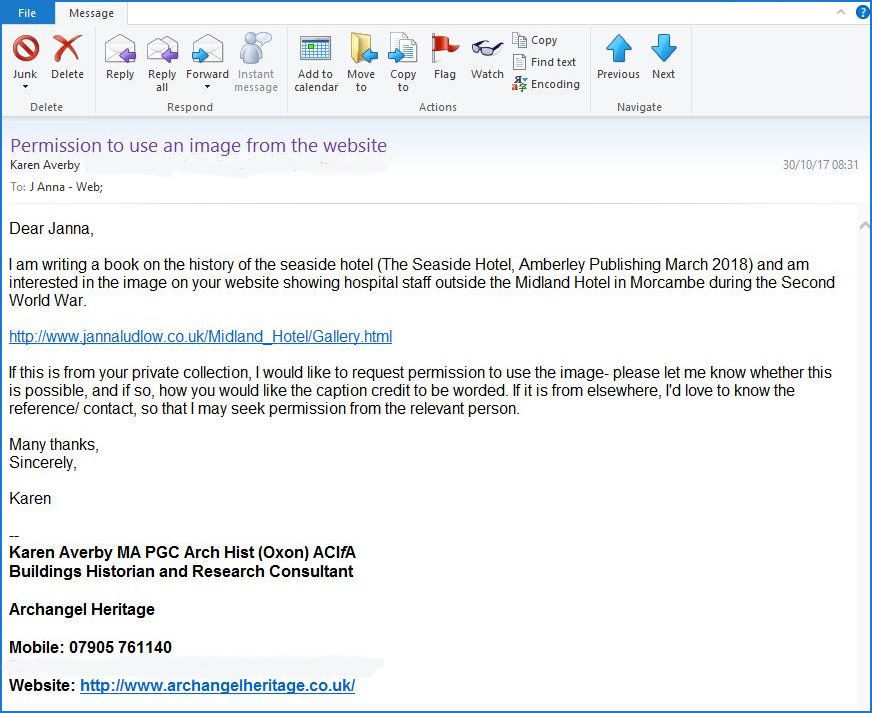The height and width of the screenshot is (713, 872).
Task: Open the Copy to folder menu
Action: pyautogui.click(x=403, y=61)
